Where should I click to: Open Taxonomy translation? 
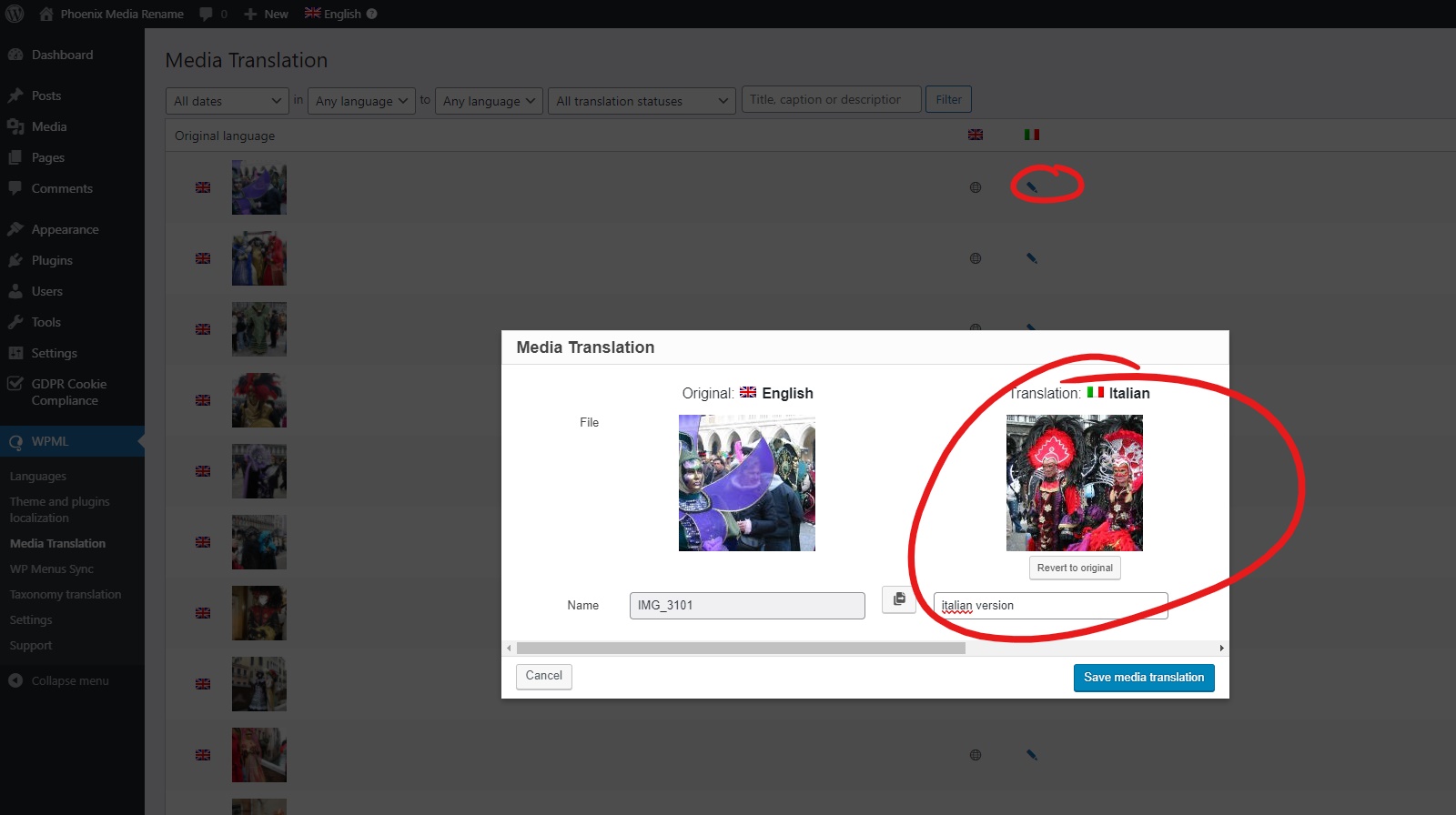click(66, 594)
